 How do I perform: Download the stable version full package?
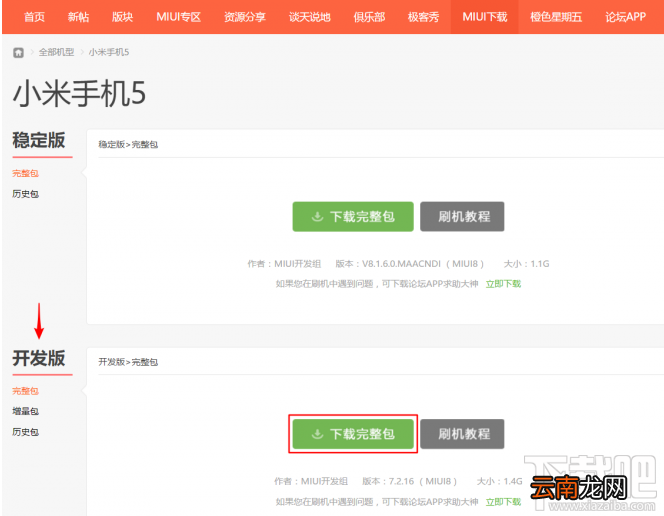[353, 217]
